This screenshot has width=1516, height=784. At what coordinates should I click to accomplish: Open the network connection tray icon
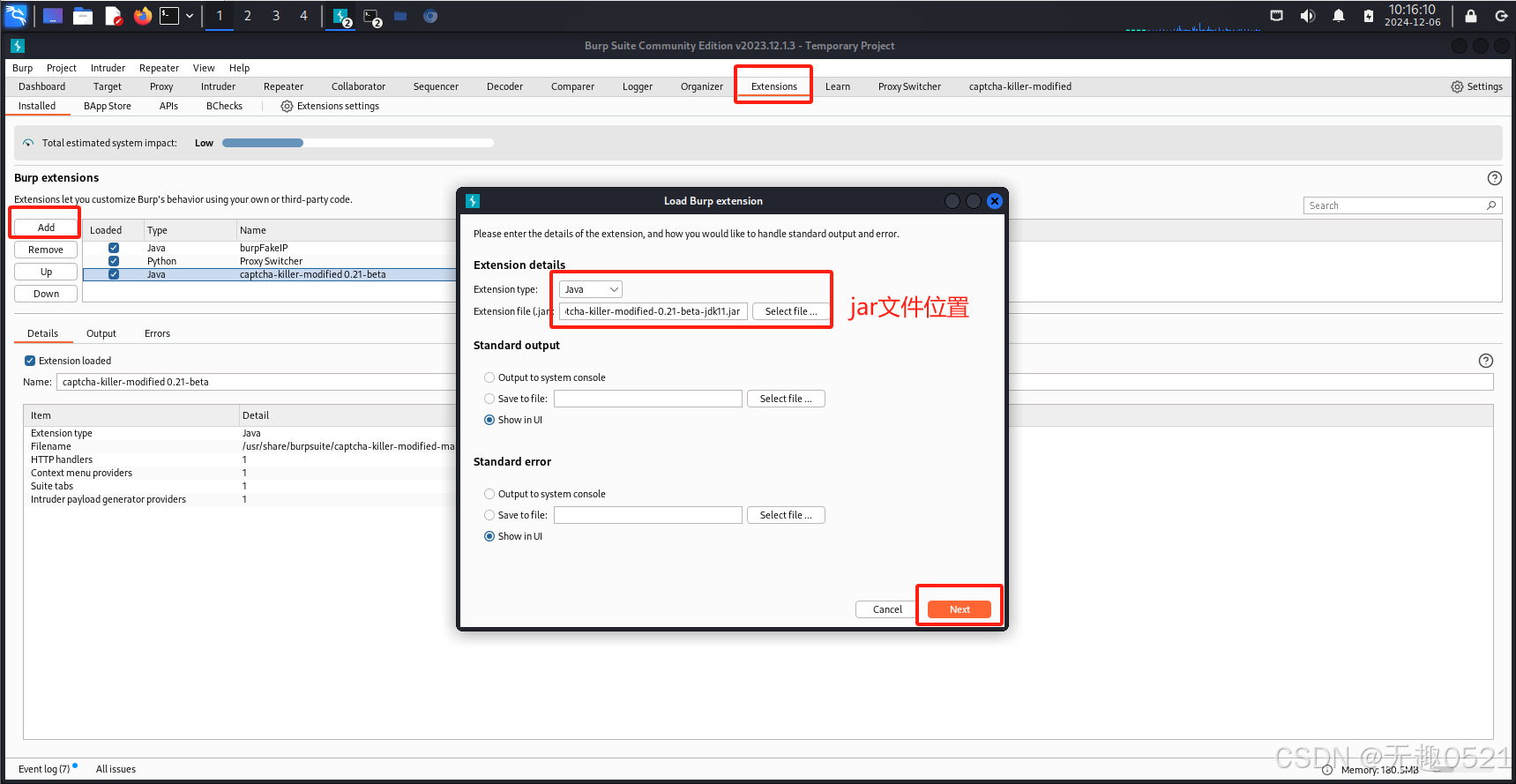coord(1276,16)
